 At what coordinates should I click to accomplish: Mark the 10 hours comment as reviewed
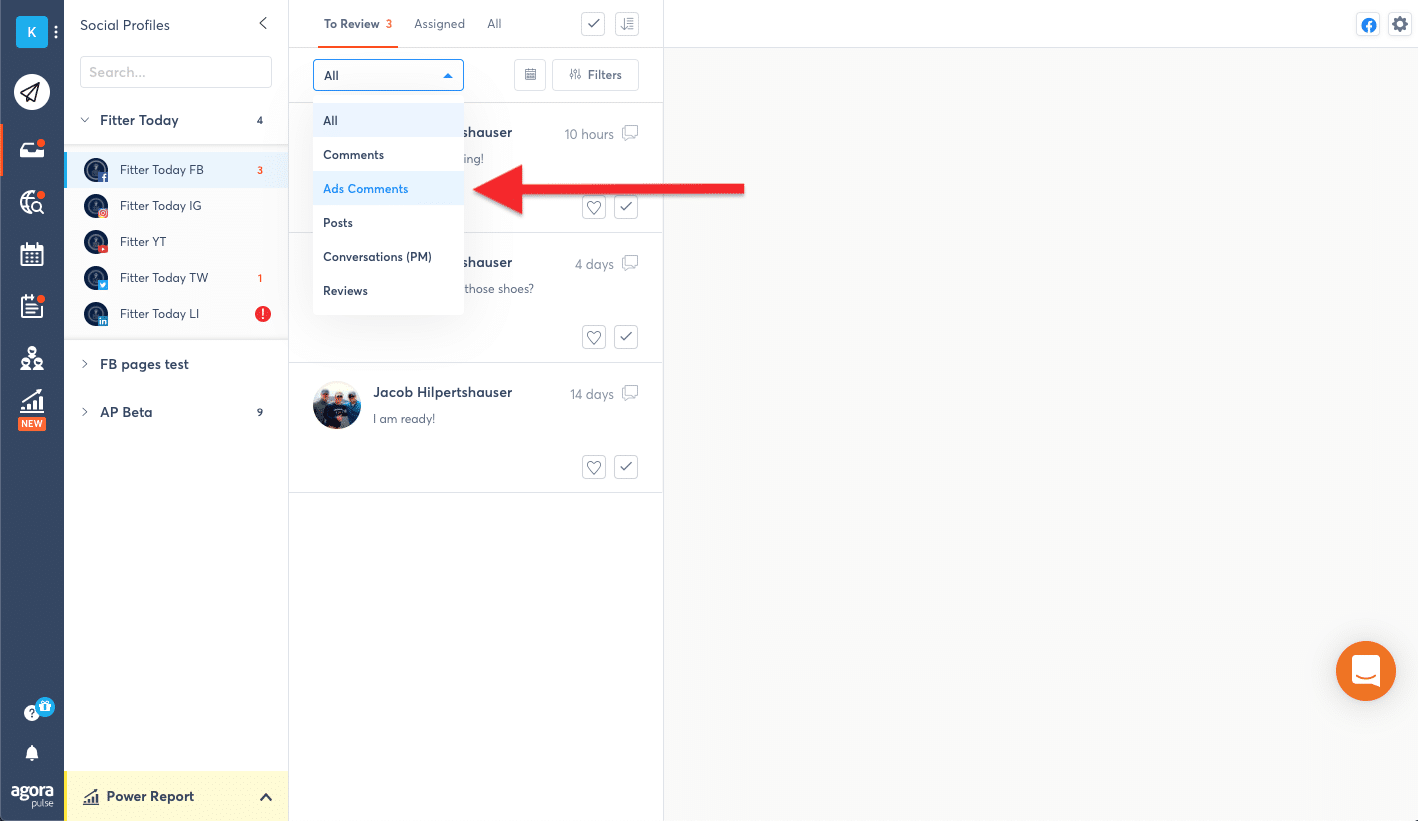pos(626,207)
